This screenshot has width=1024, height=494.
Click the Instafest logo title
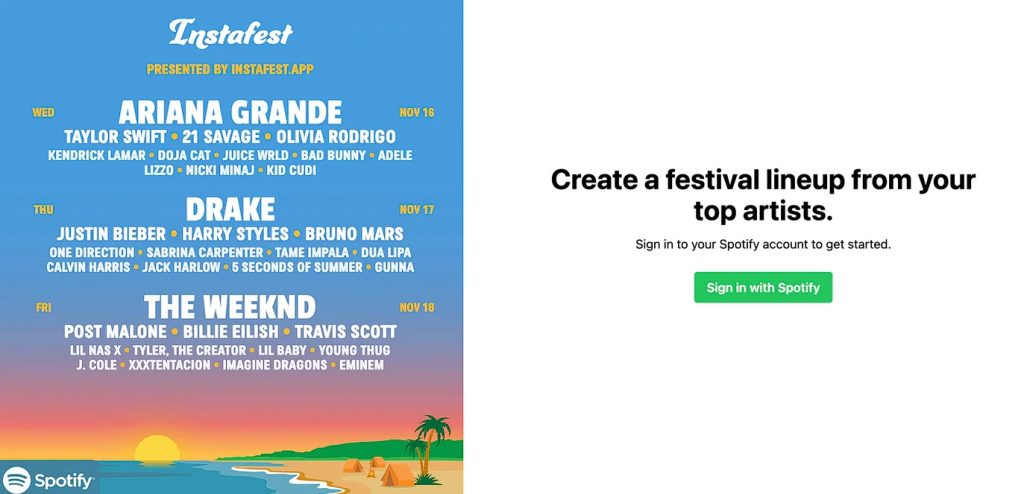[x=231, y=33]
